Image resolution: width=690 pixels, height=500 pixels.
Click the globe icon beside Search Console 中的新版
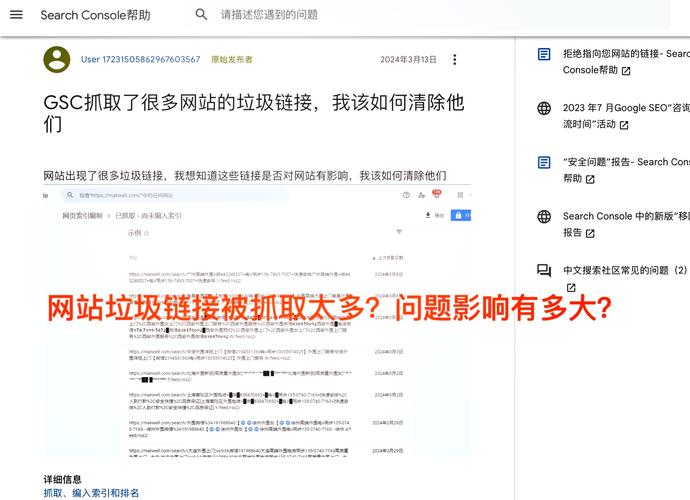pos(544,217)
